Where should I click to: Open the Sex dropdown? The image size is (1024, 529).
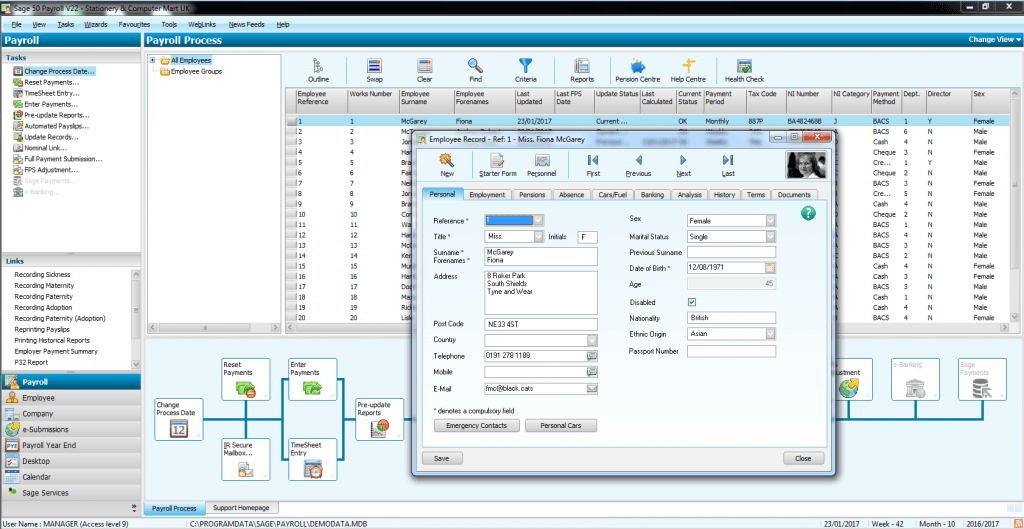(771, 221)
